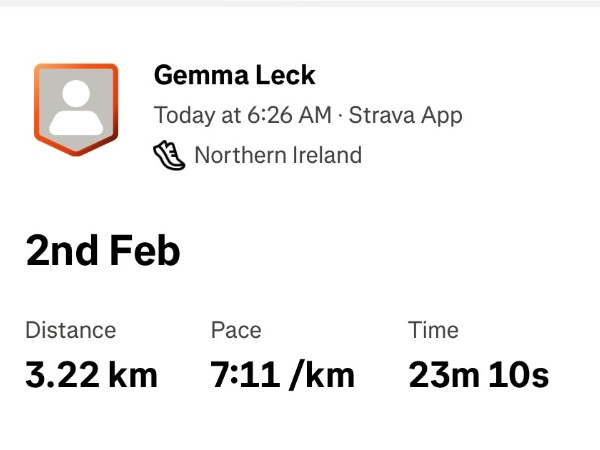Open the '2nd Feb' activity title
Screen dimensions: 600x450
(x=102, y=251)
